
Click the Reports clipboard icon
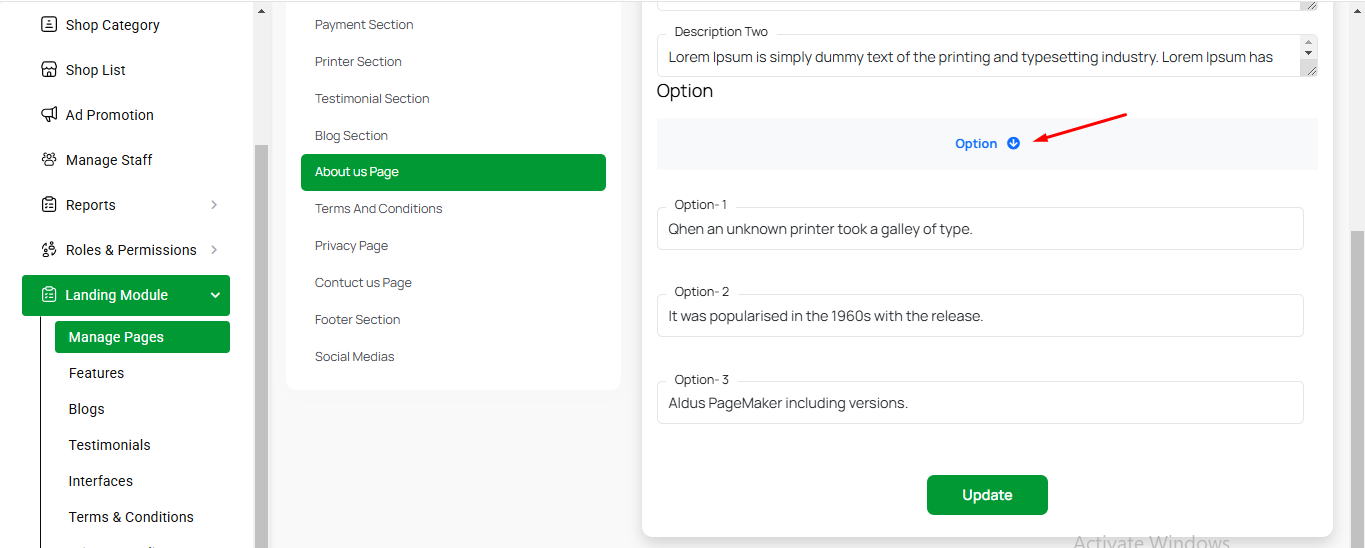point(49,205)
